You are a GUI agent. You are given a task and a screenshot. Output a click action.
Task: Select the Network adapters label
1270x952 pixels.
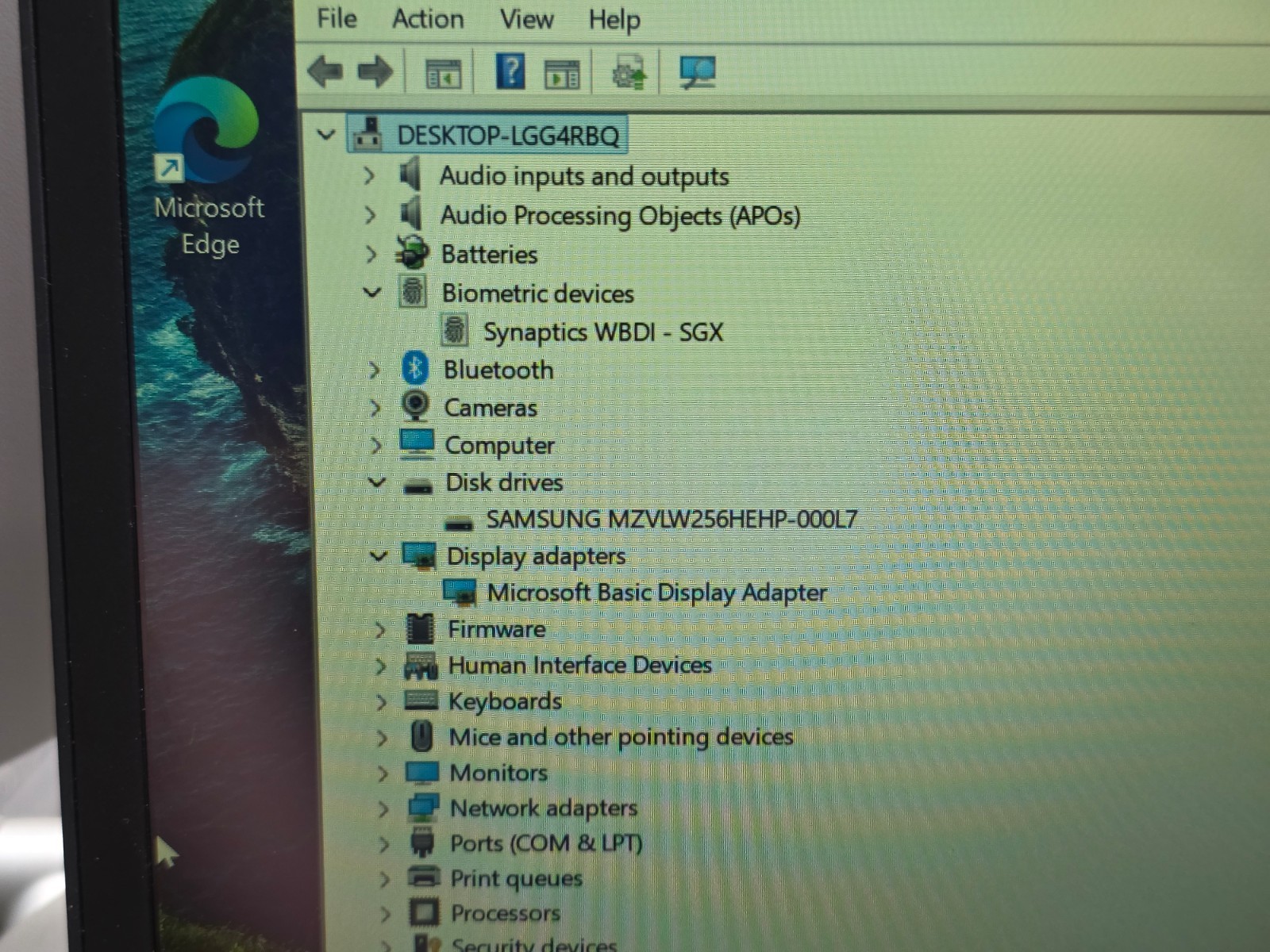click(x=544, y=808)
